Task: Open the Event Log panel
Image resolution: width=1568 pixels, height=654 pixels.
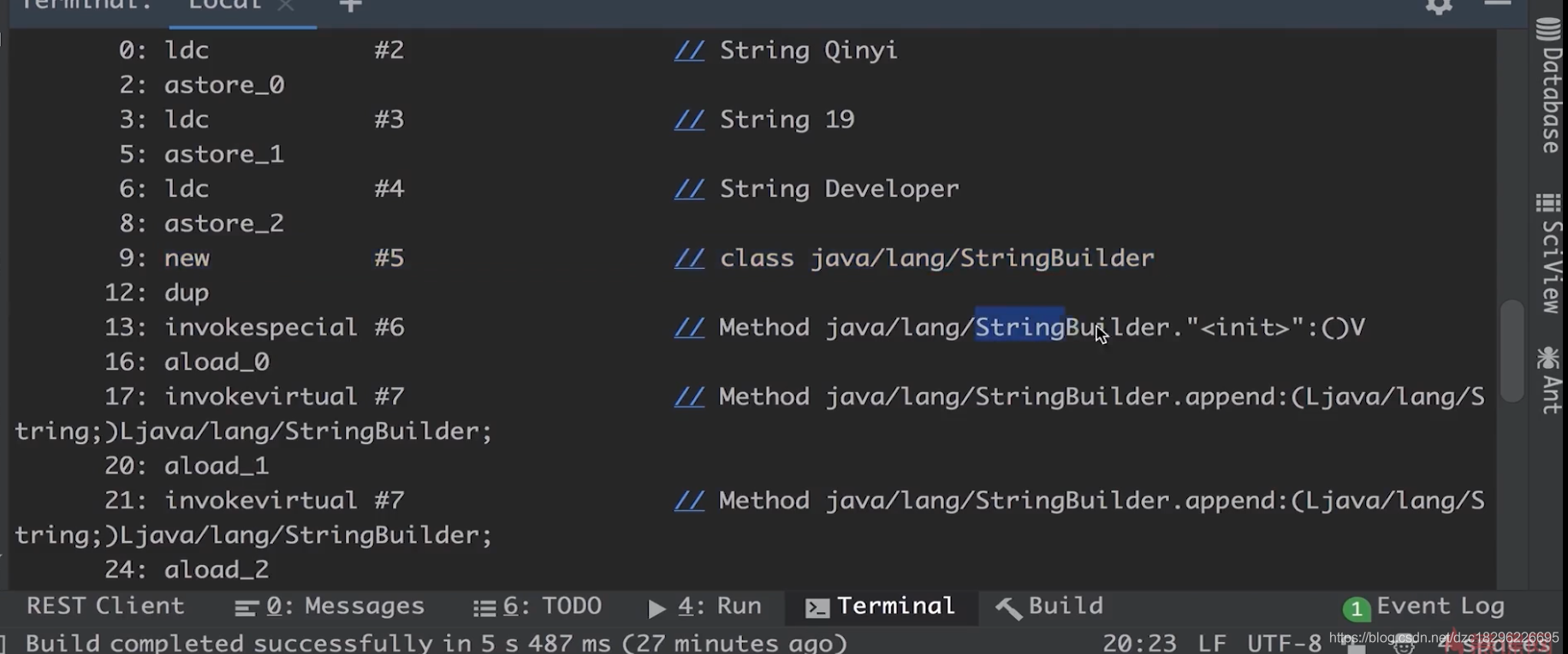Action: coord(1440,607)
